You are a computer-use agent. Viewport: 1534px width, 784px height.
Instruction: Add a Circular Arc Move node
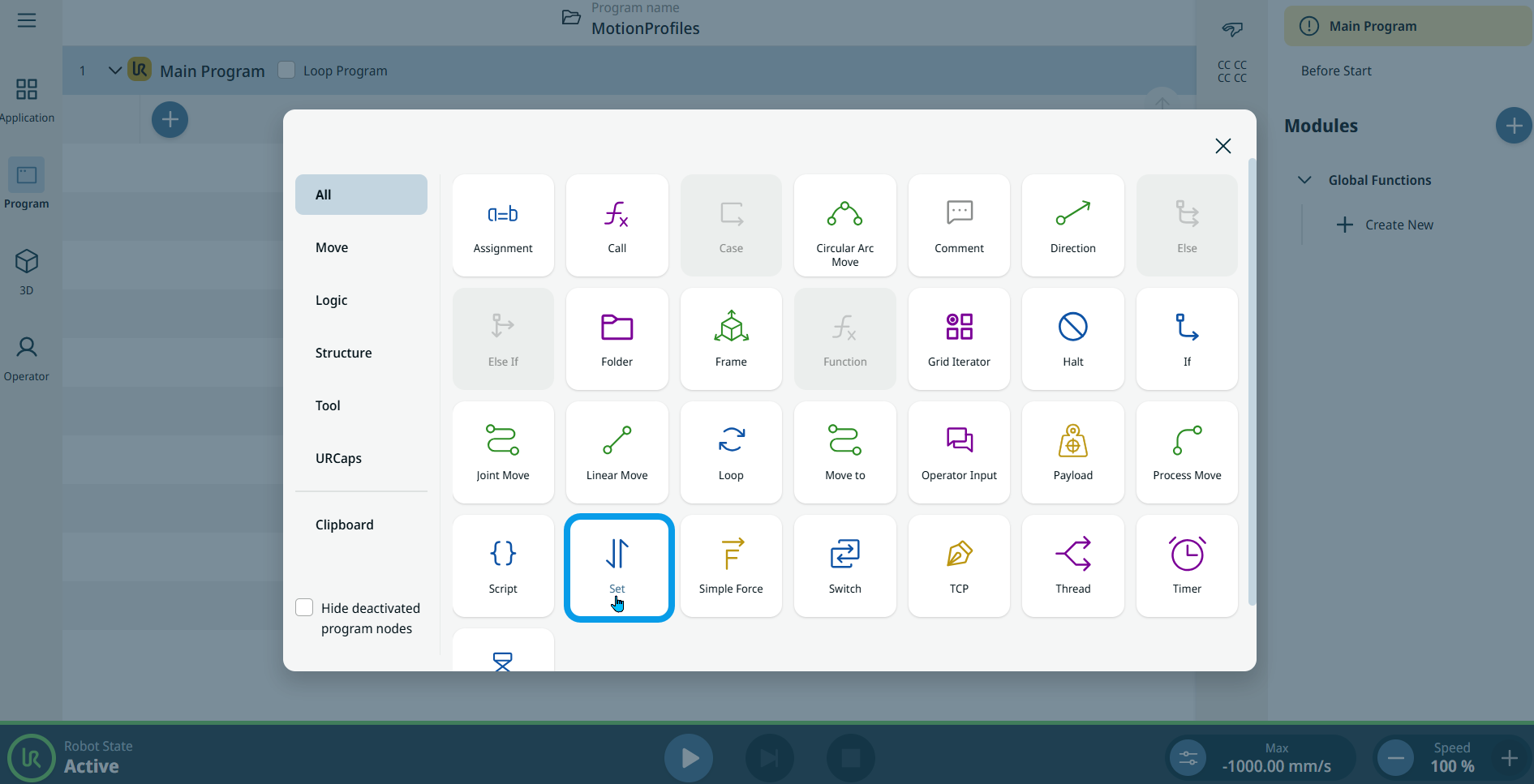(844, 225)
